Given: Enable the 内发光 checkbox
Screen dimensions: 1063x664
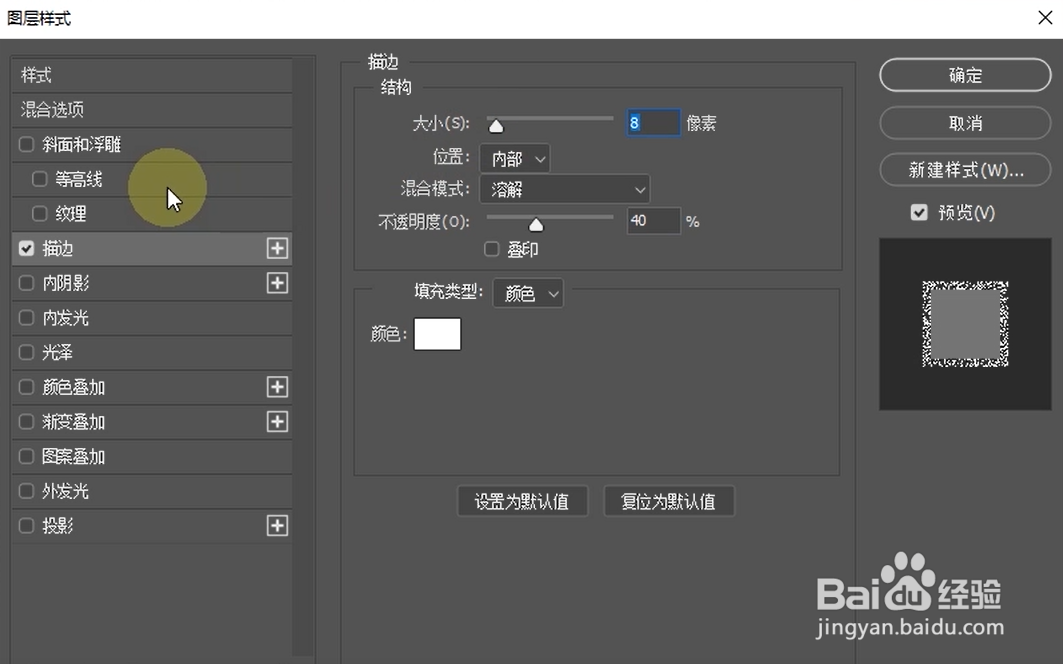Looking at the screenshot, I should tap(26, 317).
